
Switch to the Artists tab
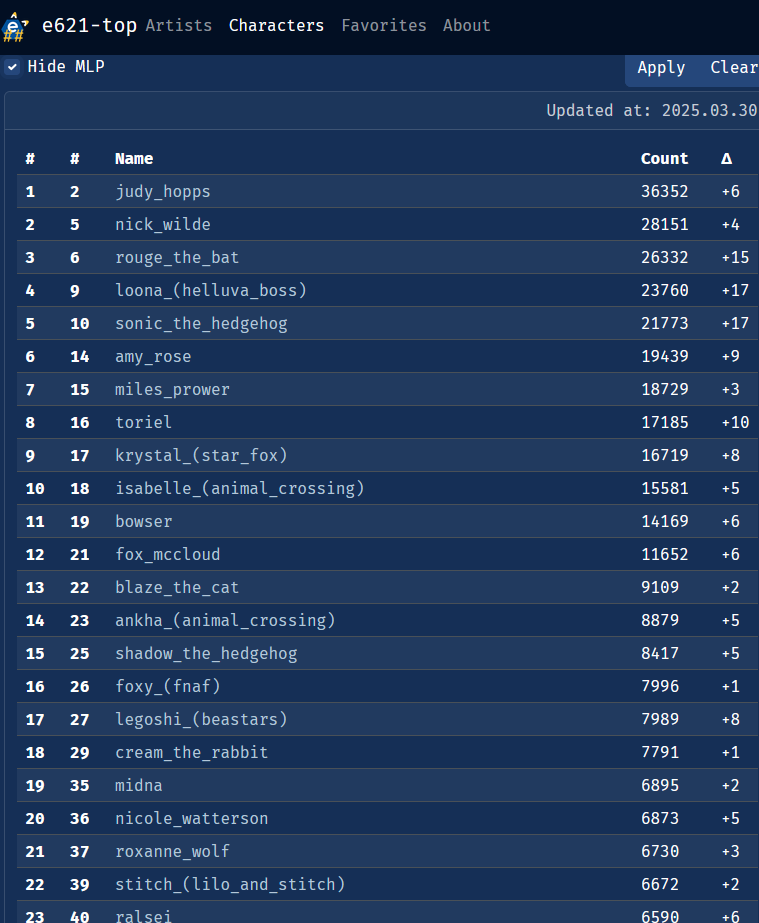click(x=178, y=25)
